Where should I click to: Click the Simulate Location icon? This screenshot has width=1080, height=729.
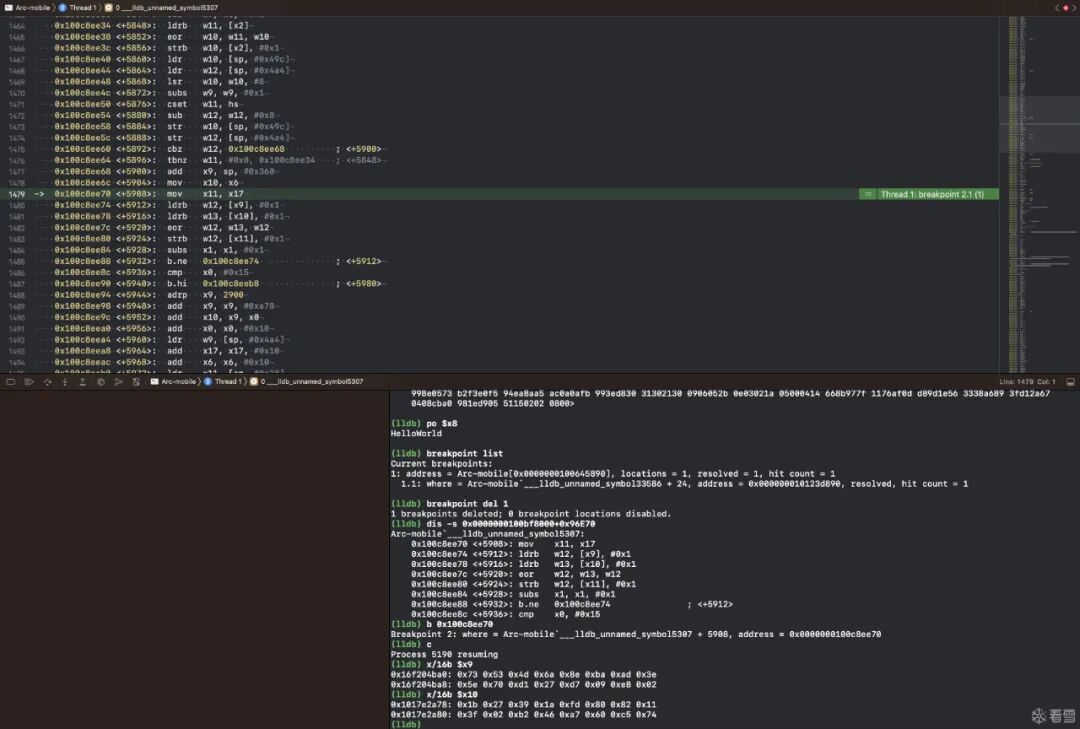pos(136,382)
